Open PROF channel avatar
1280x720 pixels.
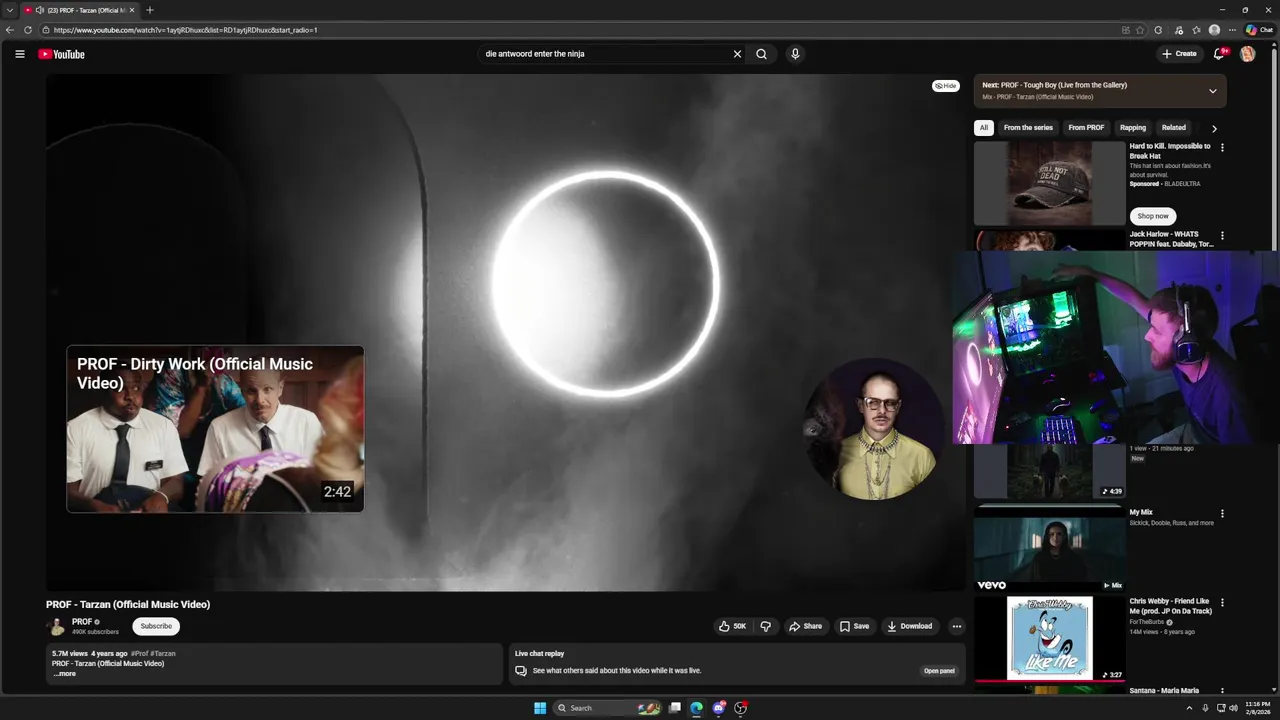[57, 626]
